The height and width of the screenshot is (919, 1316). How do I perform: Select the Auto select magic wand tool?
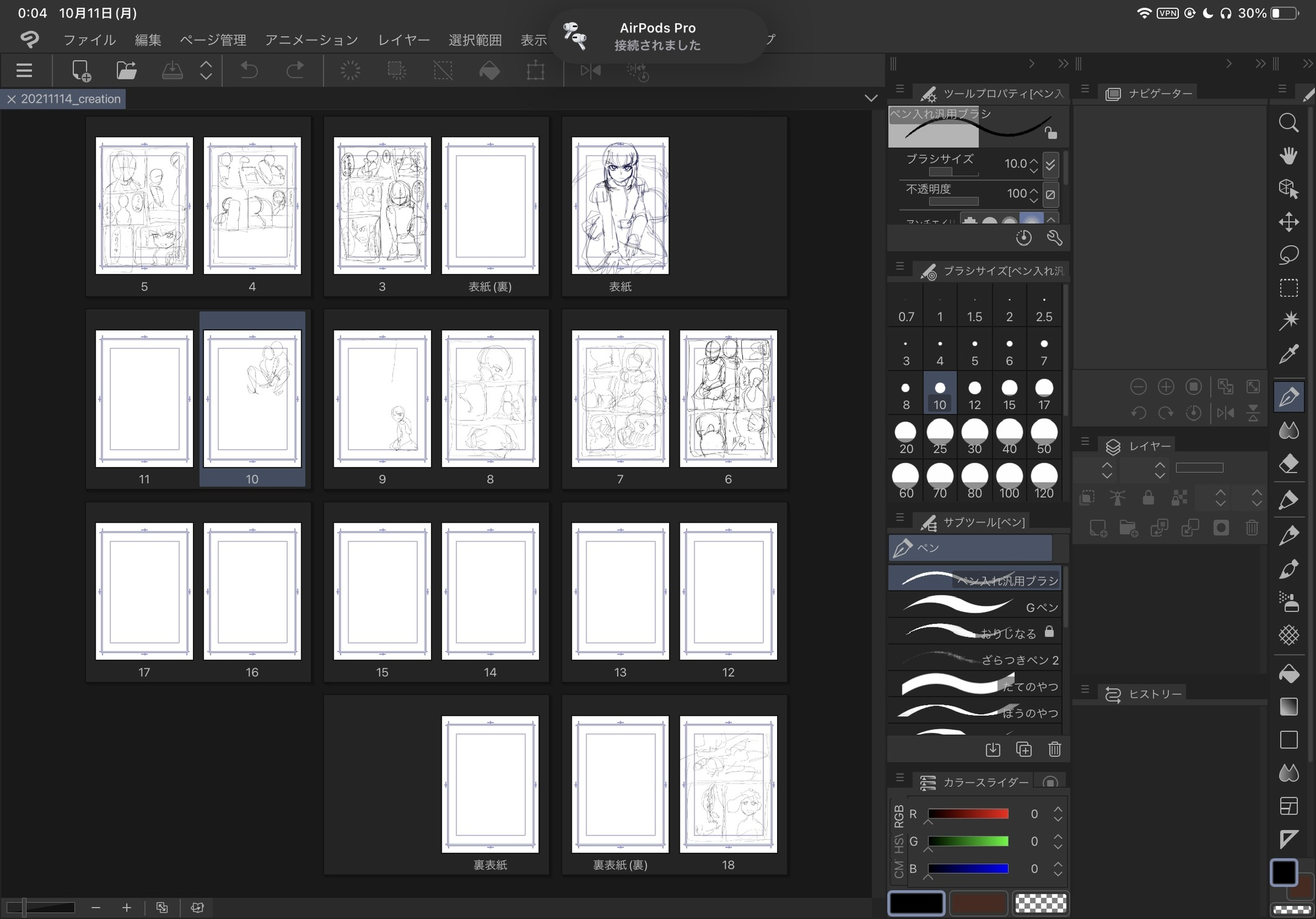pyautogui.click(x=1289, y=321)
